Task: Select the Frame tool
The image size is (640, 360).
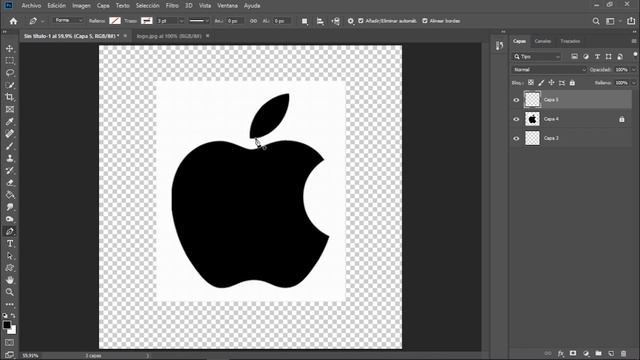Action: click(x=10, y=109)
